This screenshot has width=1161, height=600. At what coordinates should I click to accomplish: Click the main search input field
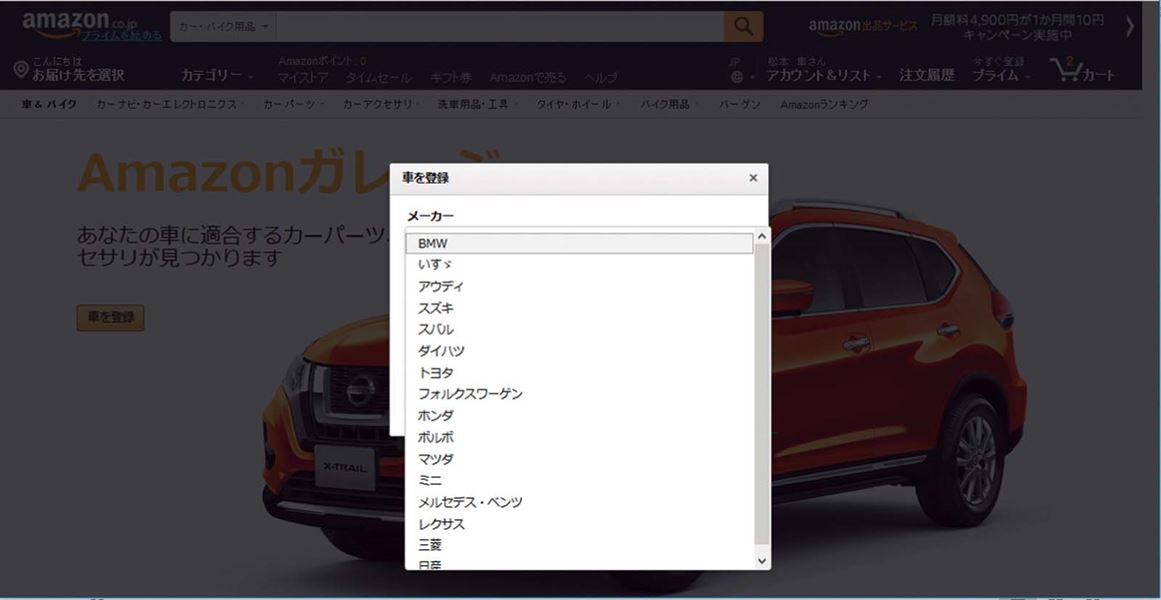pos(500,27)
